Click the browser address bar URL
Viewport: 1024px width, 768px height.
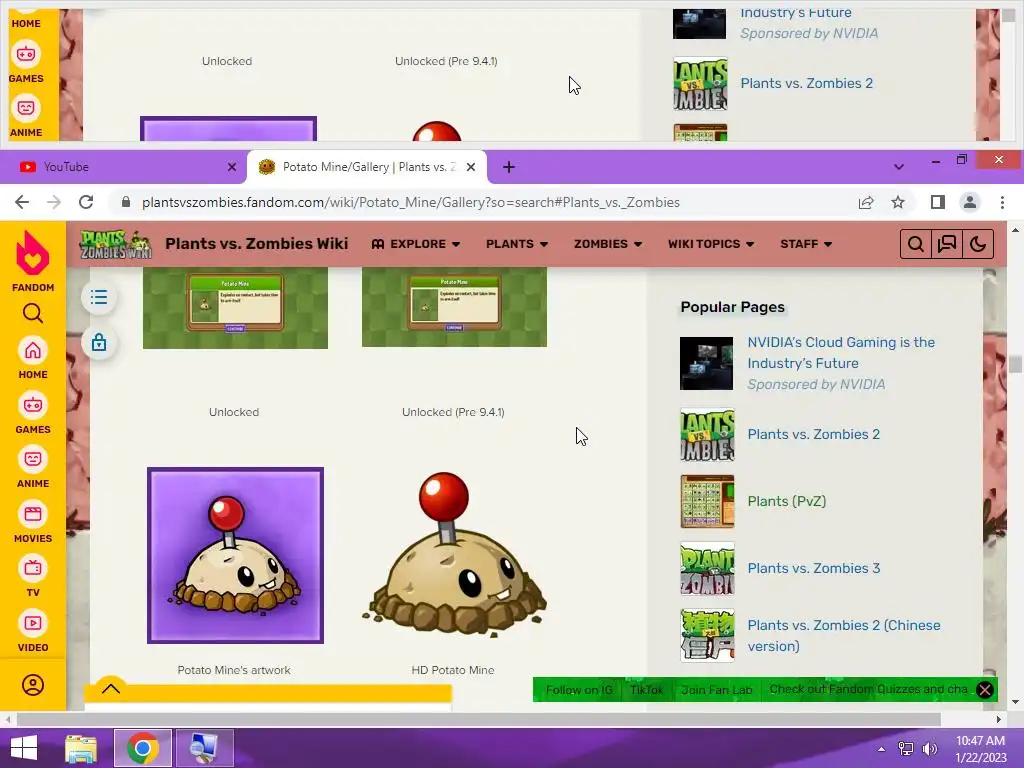[x=411, y=202]
